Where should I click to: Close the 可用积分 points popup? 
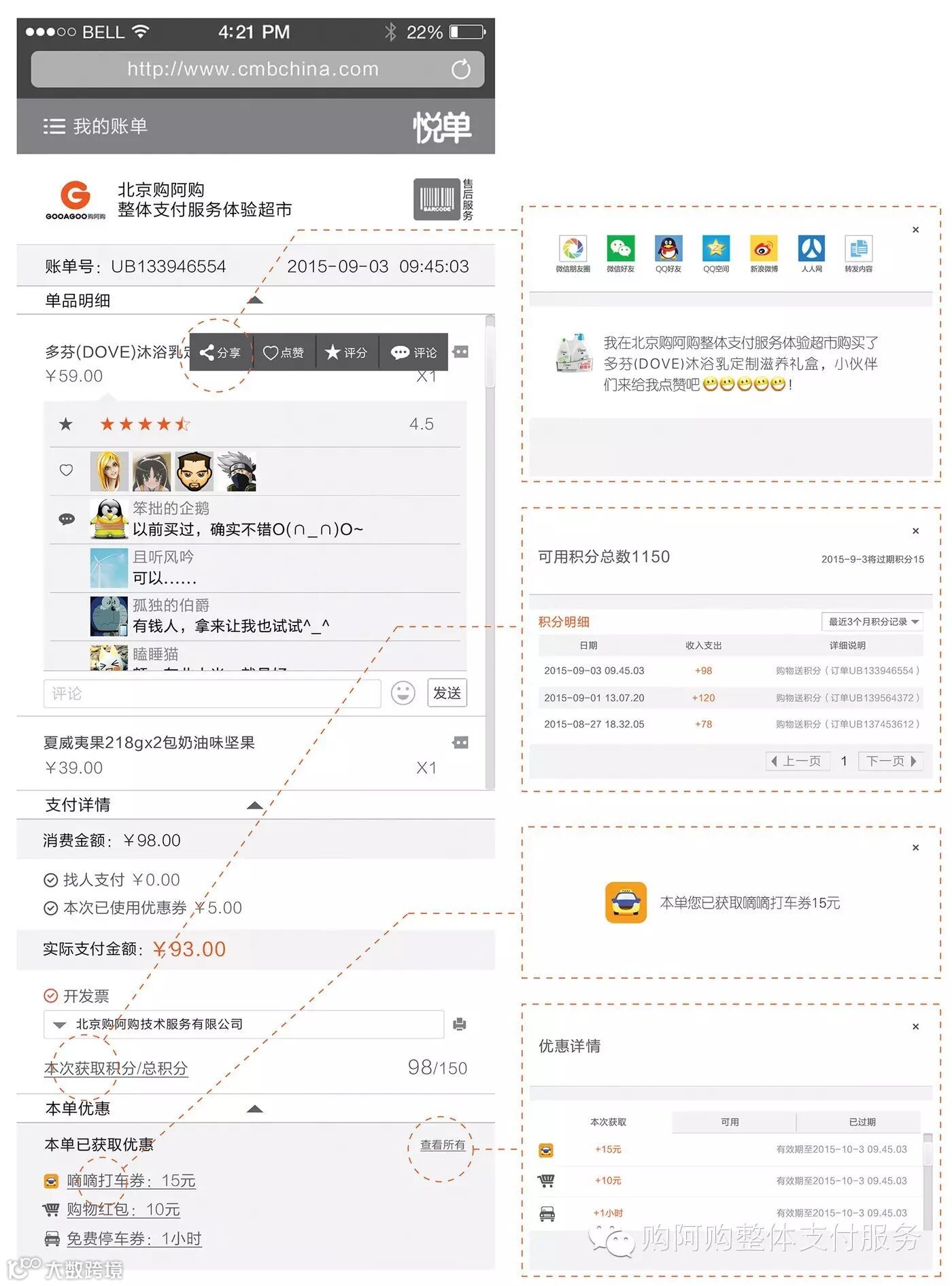(x=916, y=531)
